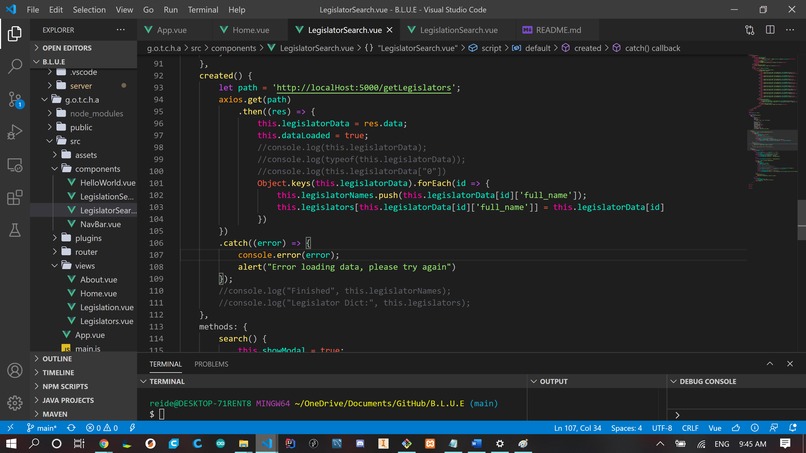Open the Windows Start menu
The height and width of the screenshot is (453, 806).
[x=11, y=443]
